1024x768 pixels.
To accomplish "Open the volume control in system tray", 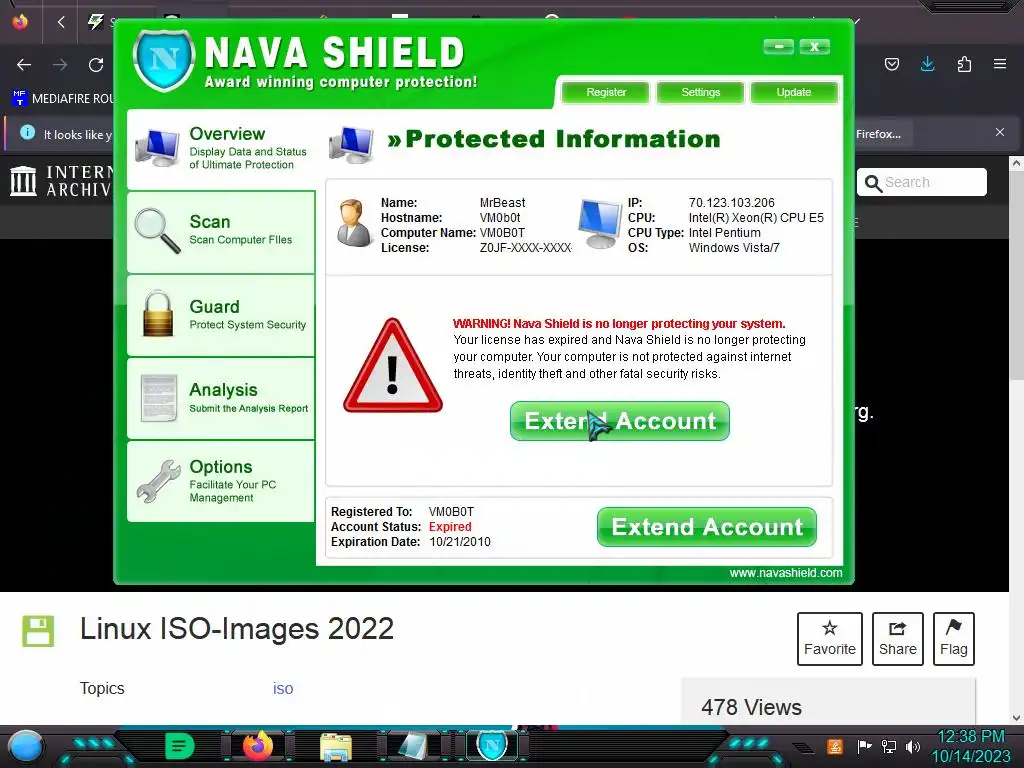I will [x=913, y=746].
